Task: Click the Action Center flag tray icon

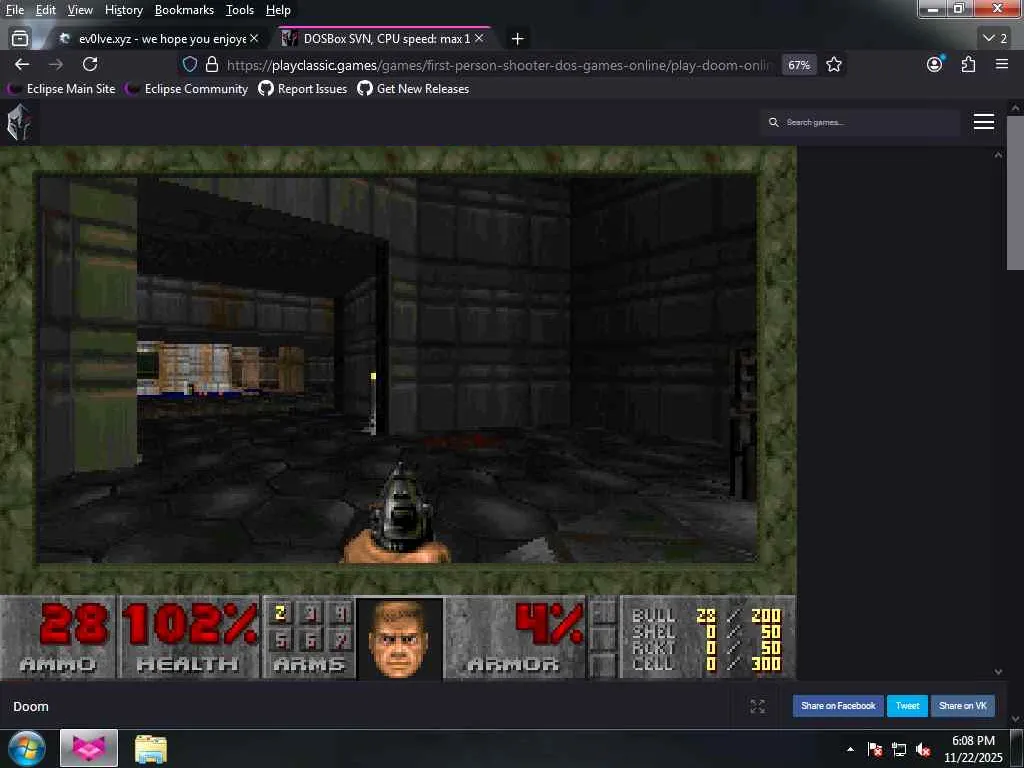Action: (875, 749)
